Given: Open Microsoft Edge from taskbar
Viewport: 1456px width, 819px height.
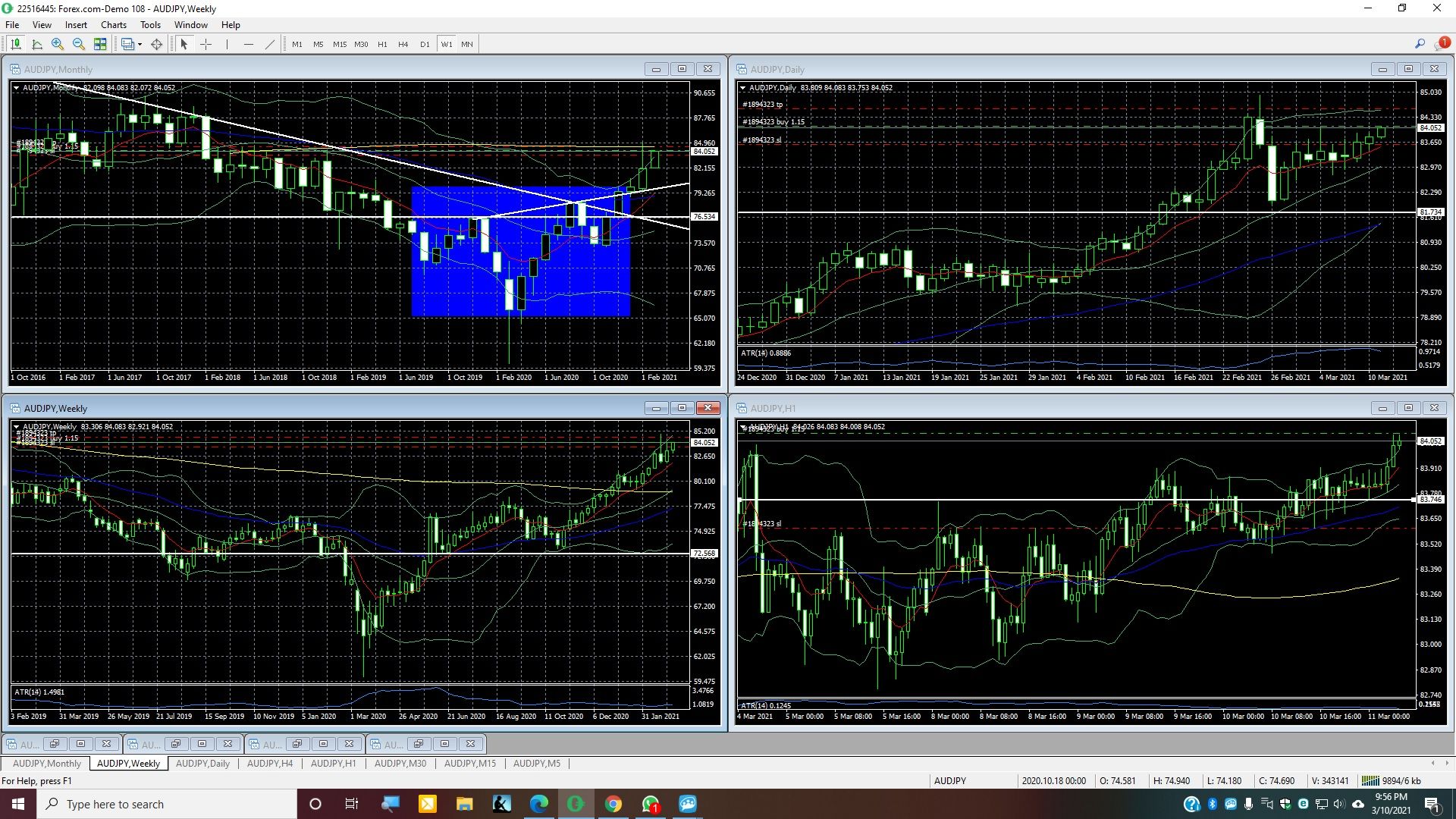Looking at the screenshot, I should tap(538, 804).
